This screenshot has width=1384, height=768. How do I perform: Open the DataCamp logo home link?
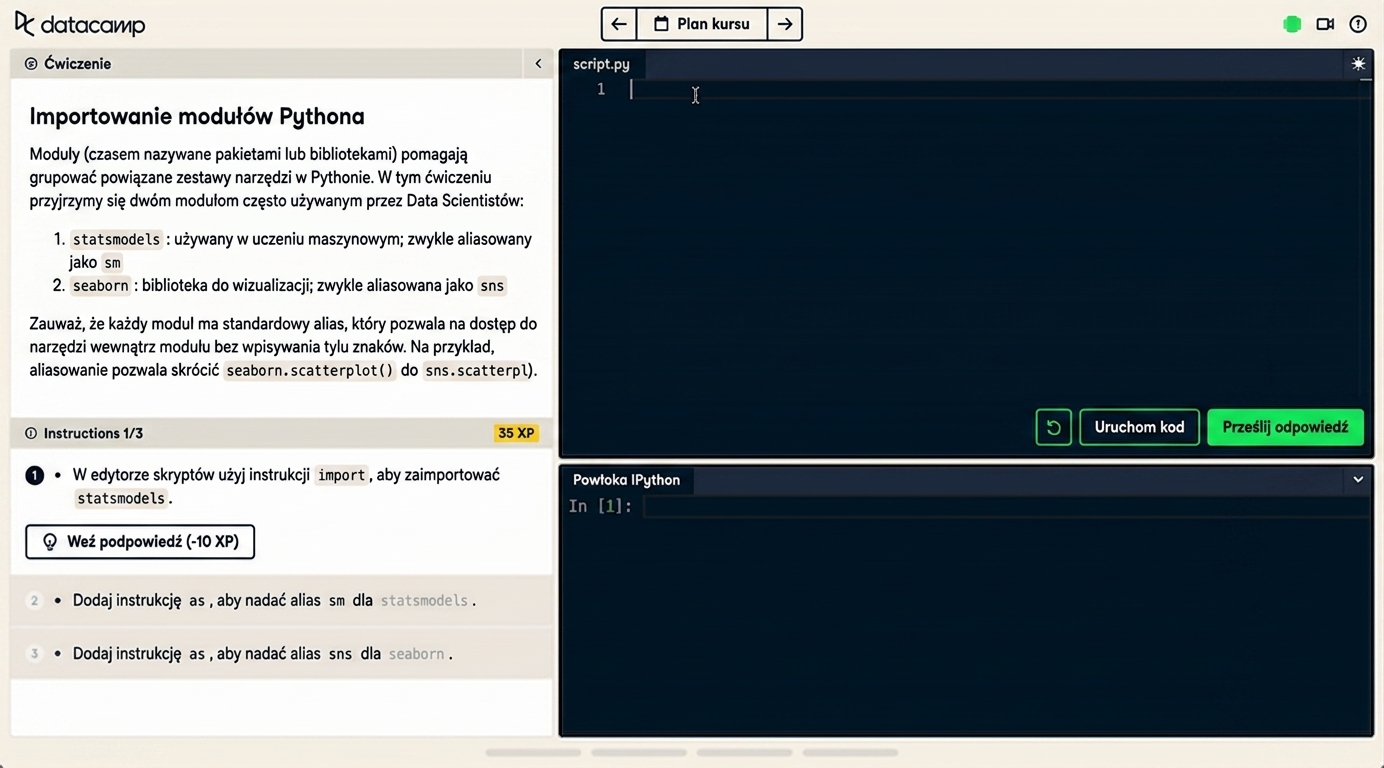click(80, 24)
